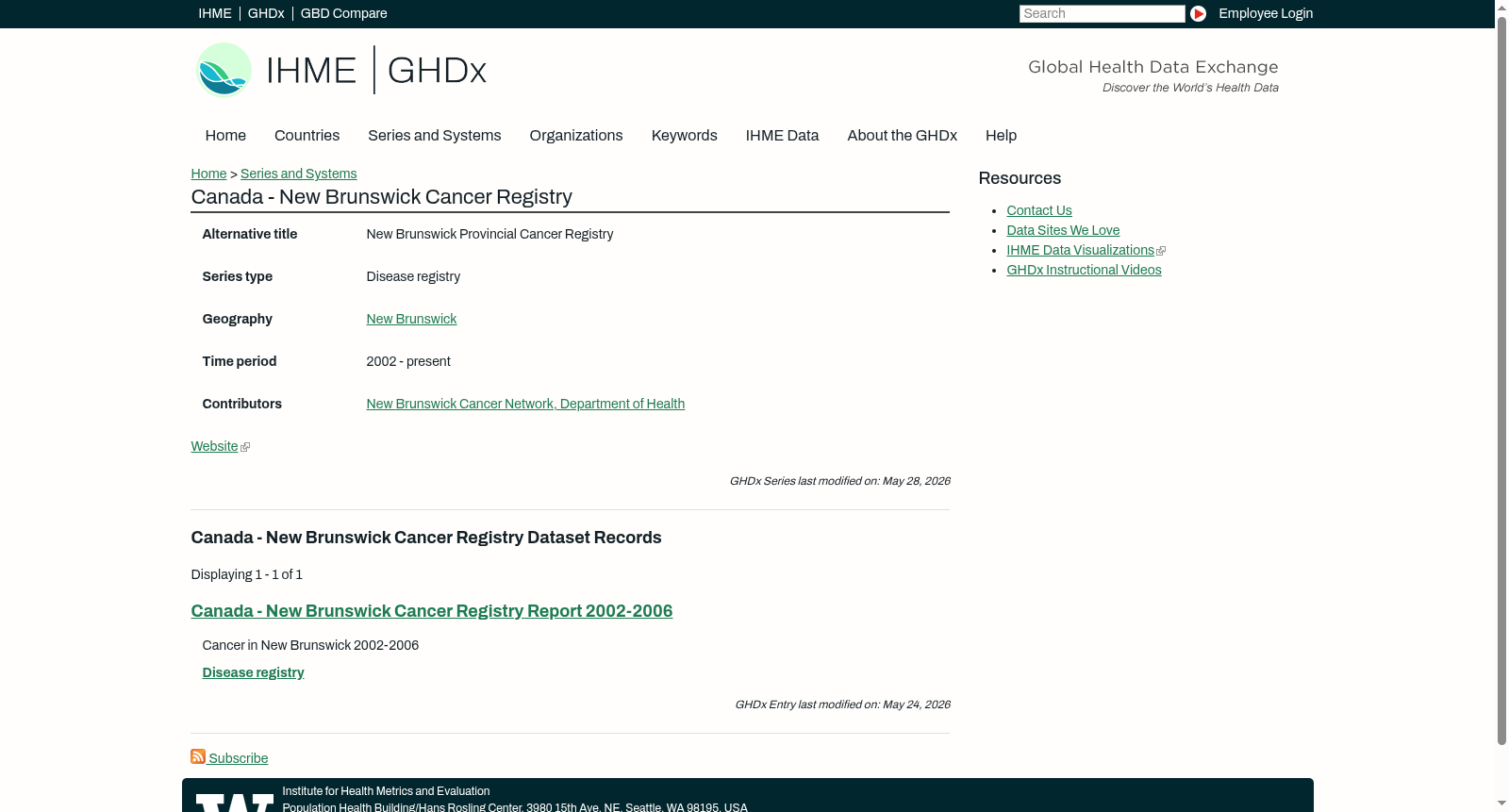Click the '2002 - present' time period value
This screenshot has height=812, width=1509.
coord(408,361)
